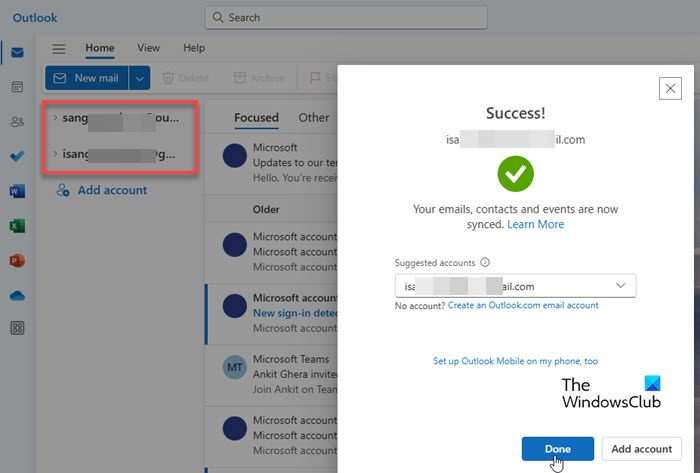Screen dimensions: 700x473
Task: Click the Older group header
Action: [x=266, y=209]
